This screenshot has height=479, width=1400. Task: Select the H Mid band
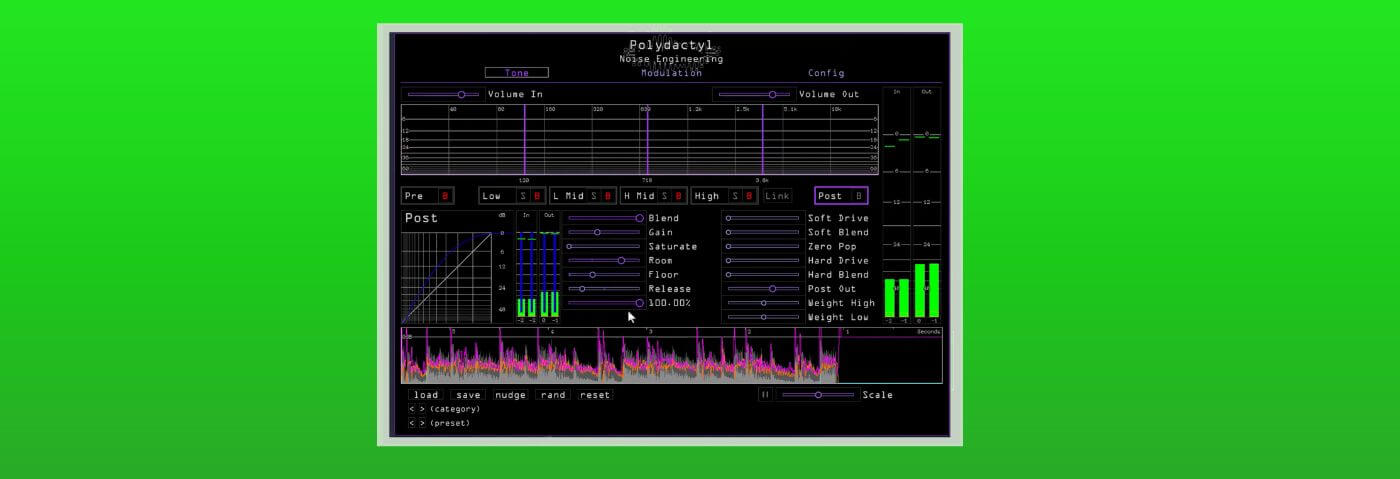point(639,196)
